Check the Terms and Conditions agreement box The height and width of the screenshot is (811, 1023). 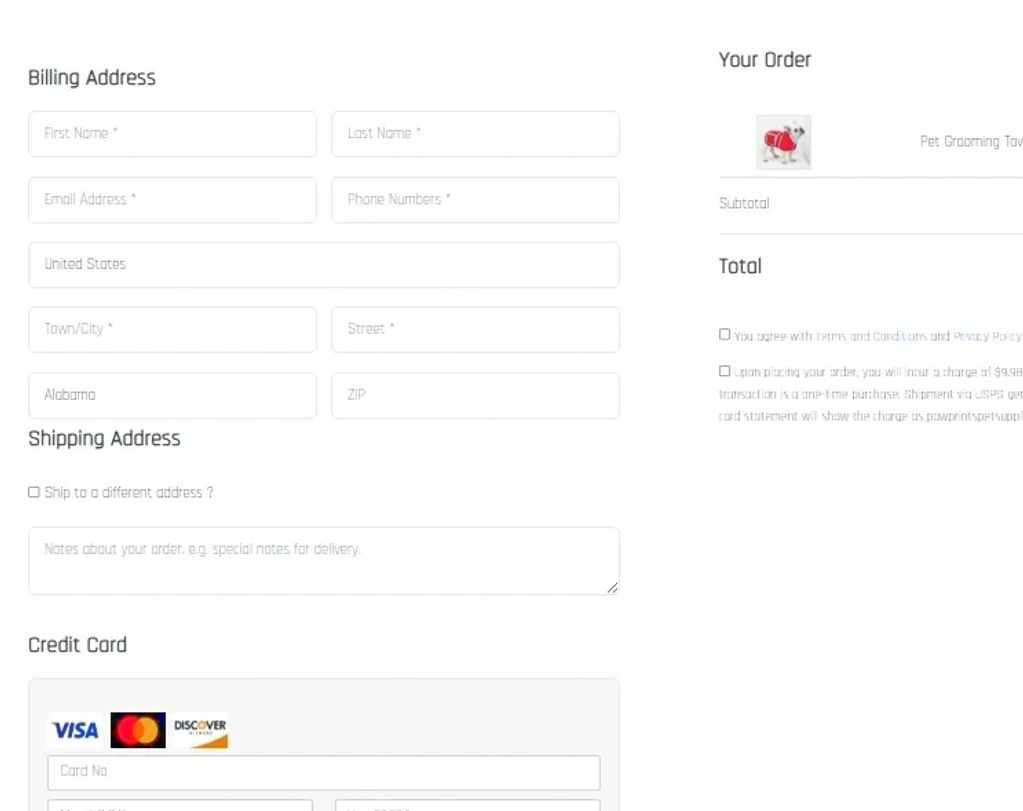(725, 335)
